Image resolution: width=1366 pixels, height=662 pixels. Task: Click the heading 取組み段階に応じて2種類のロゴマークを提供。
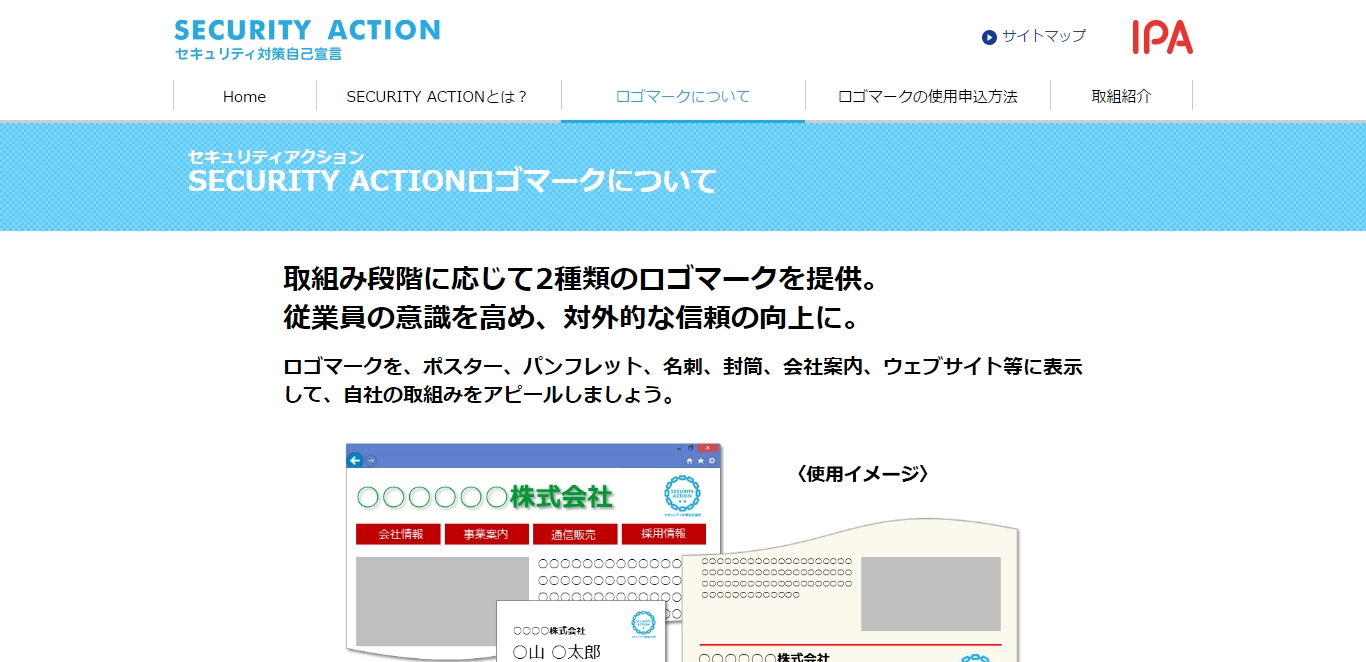click(x=582, y=278)
